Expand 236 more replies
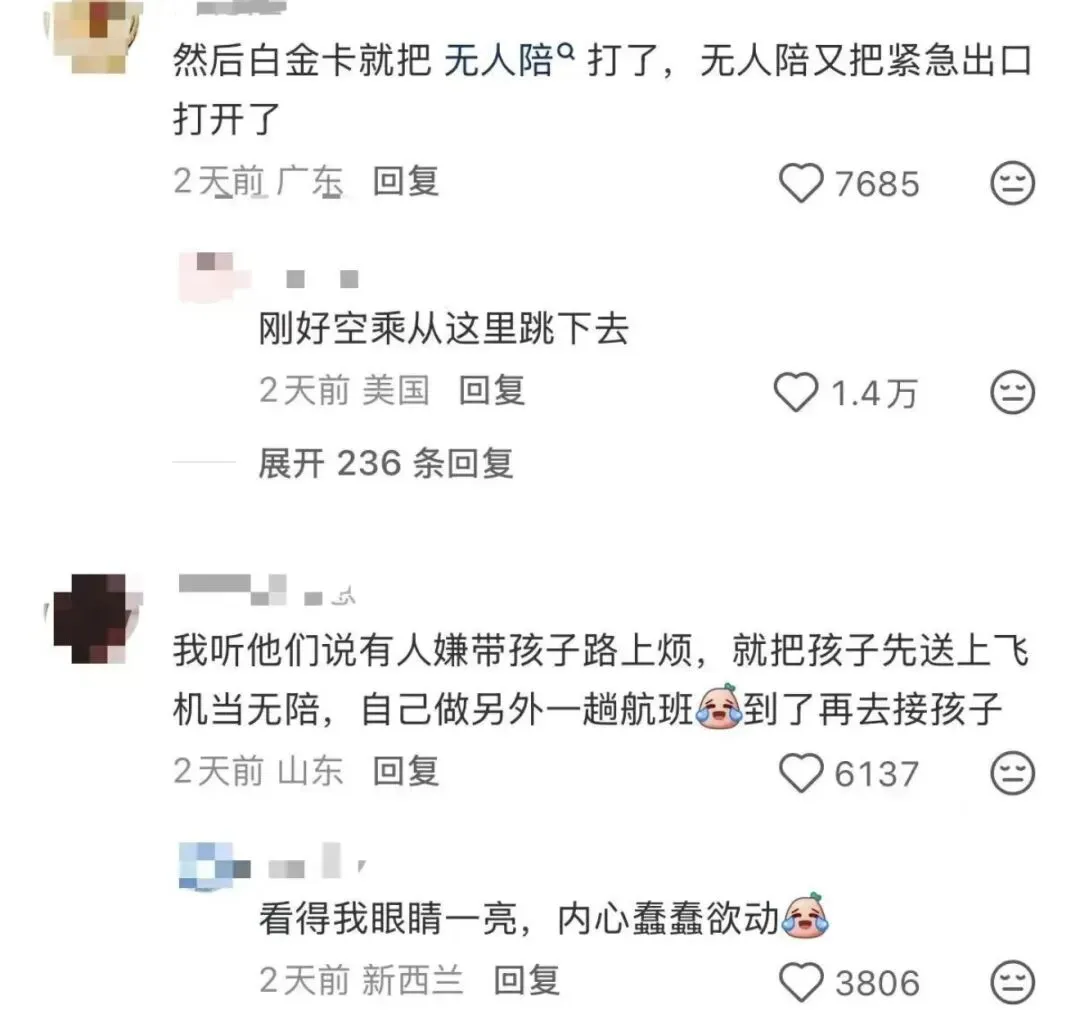This screenshot has width=1080, height=1018. tap(386, 463)
